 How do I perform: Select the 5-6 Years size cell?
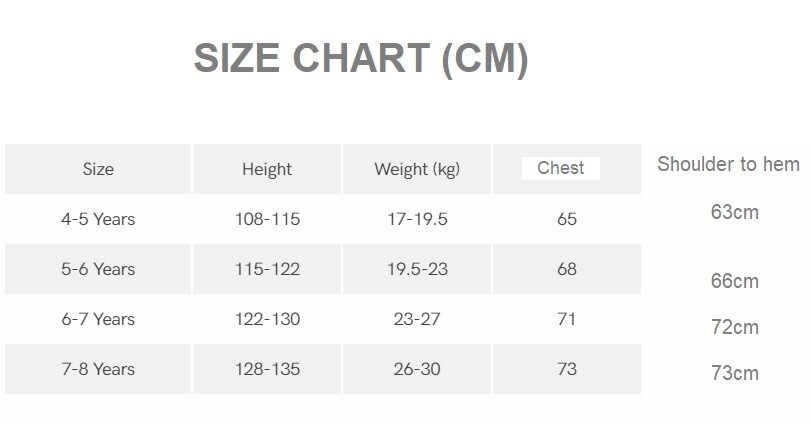98,269
